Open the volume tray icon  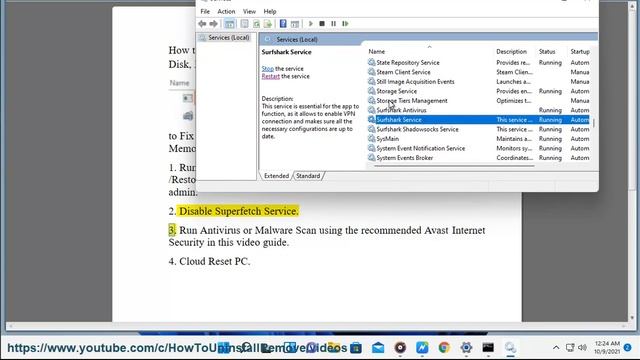click(582, 348)
